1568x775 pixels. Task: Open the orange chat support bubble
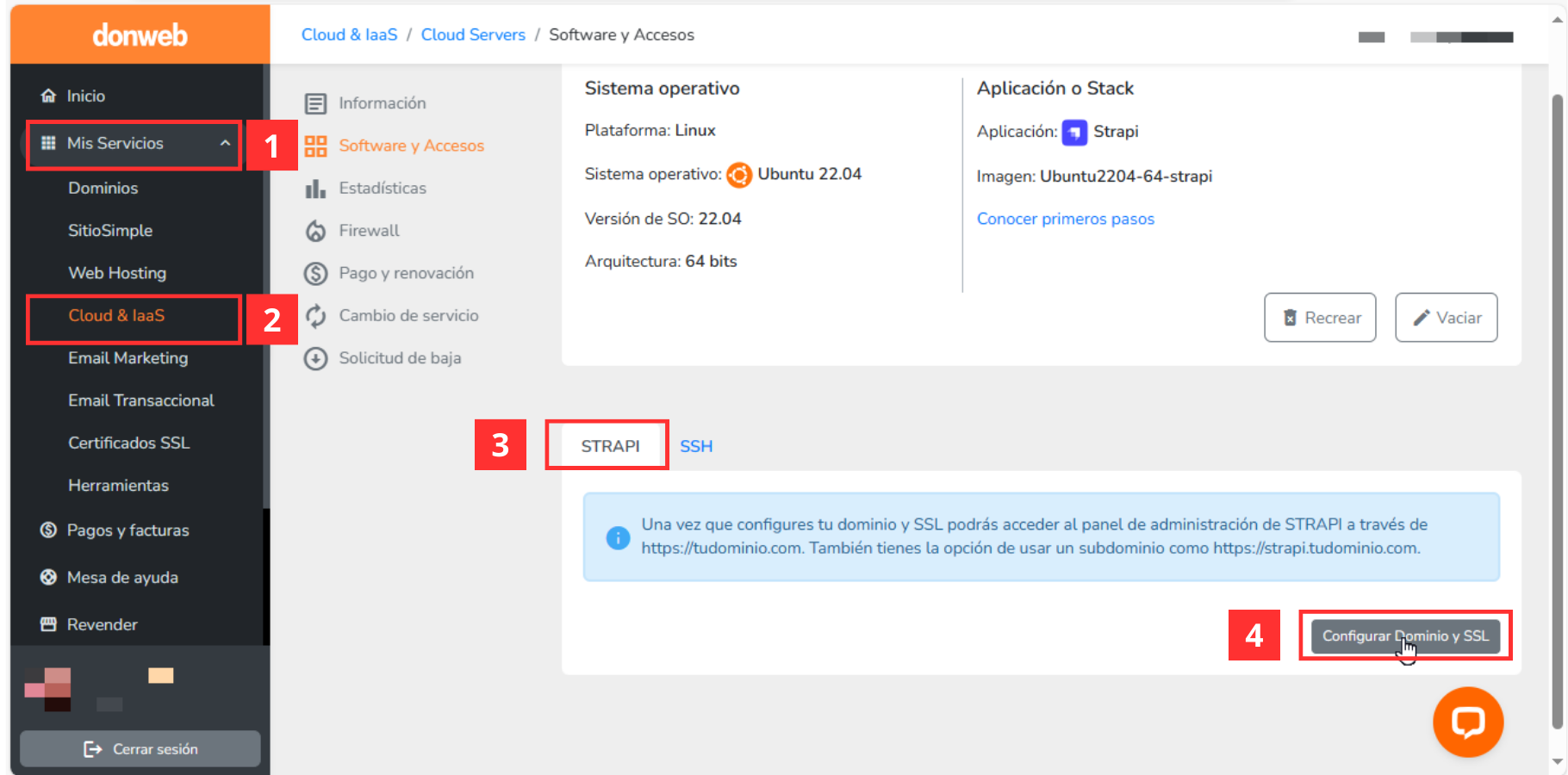click(x=1468, y=722)
